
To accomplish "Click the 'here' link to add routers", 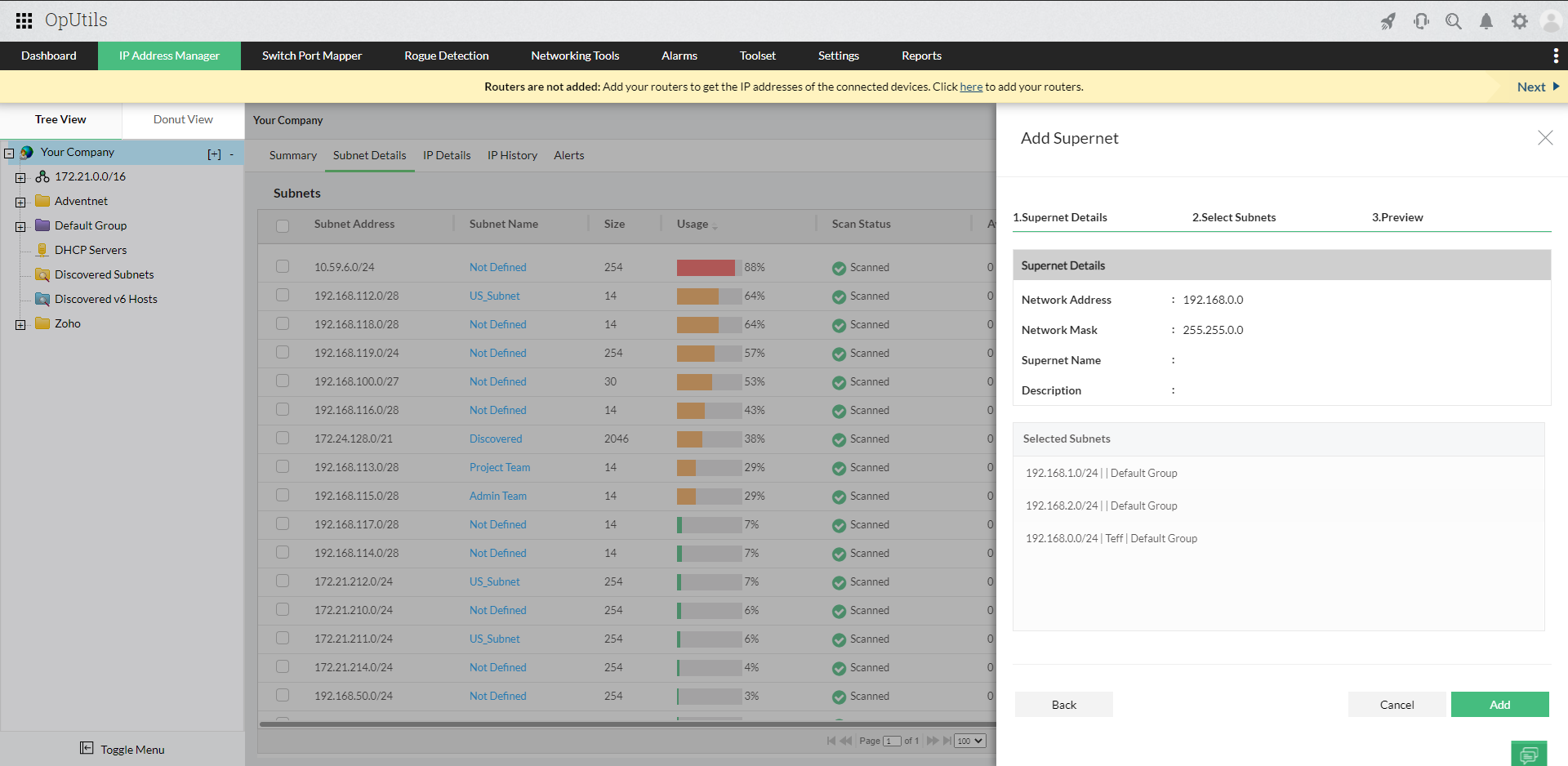I will 971,87.
